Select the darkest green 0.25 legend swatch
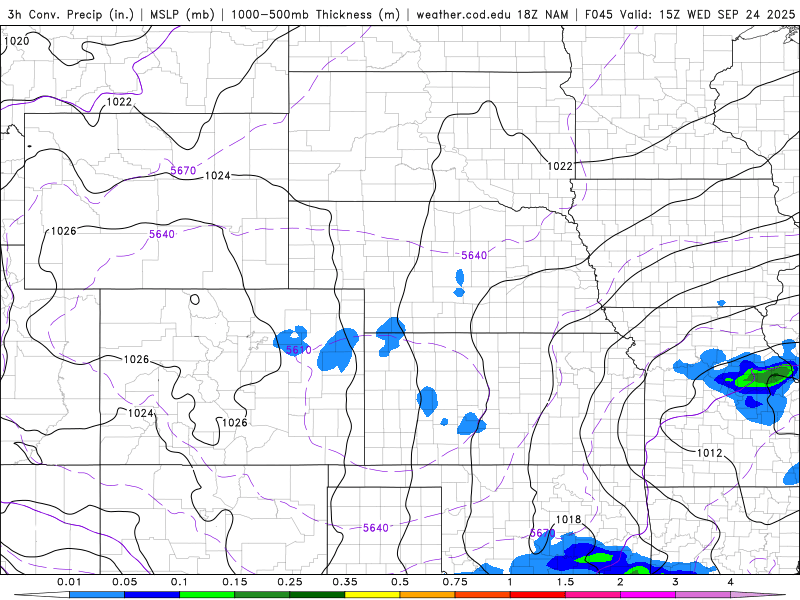The image size is (800, 600). coord(317,595)
